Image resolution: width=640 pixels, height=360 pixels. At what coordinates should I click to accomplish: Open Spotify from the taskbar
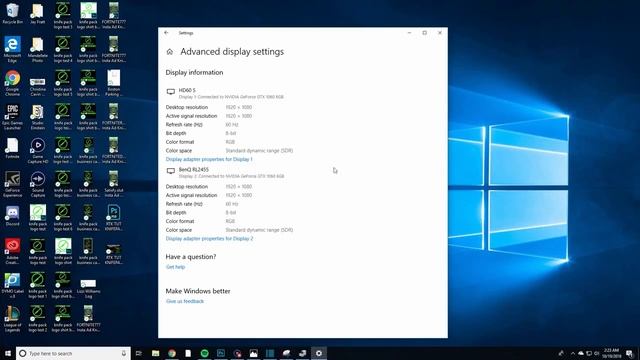click(204, 353)
